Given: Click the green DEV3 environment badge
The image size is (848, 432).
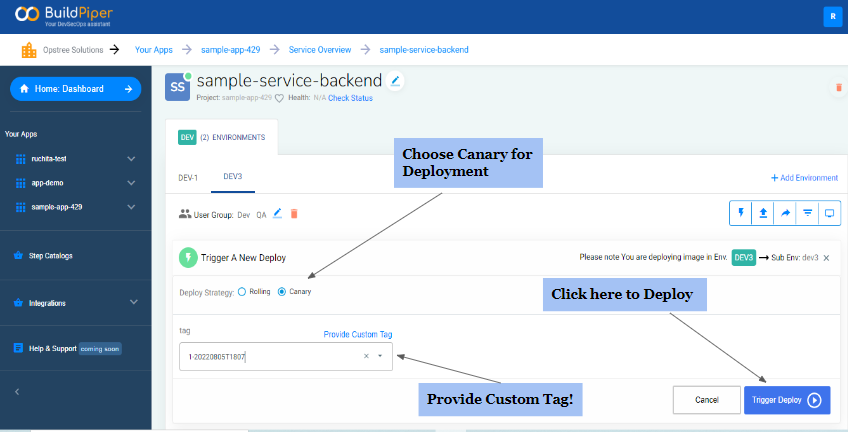Looking at the screenshot, I should [x=744, y=258].
